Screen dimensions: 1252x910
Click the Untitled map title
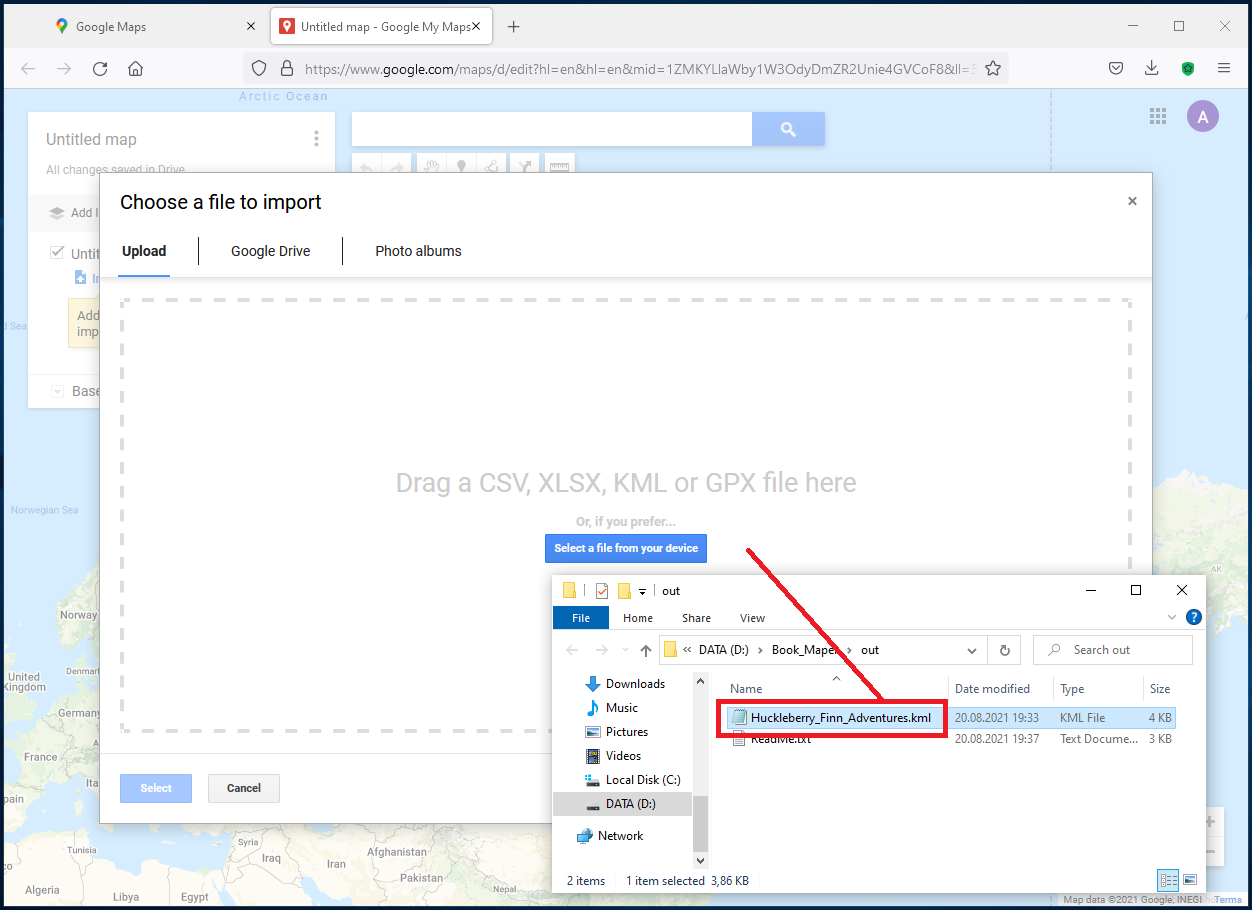[91, 140]
